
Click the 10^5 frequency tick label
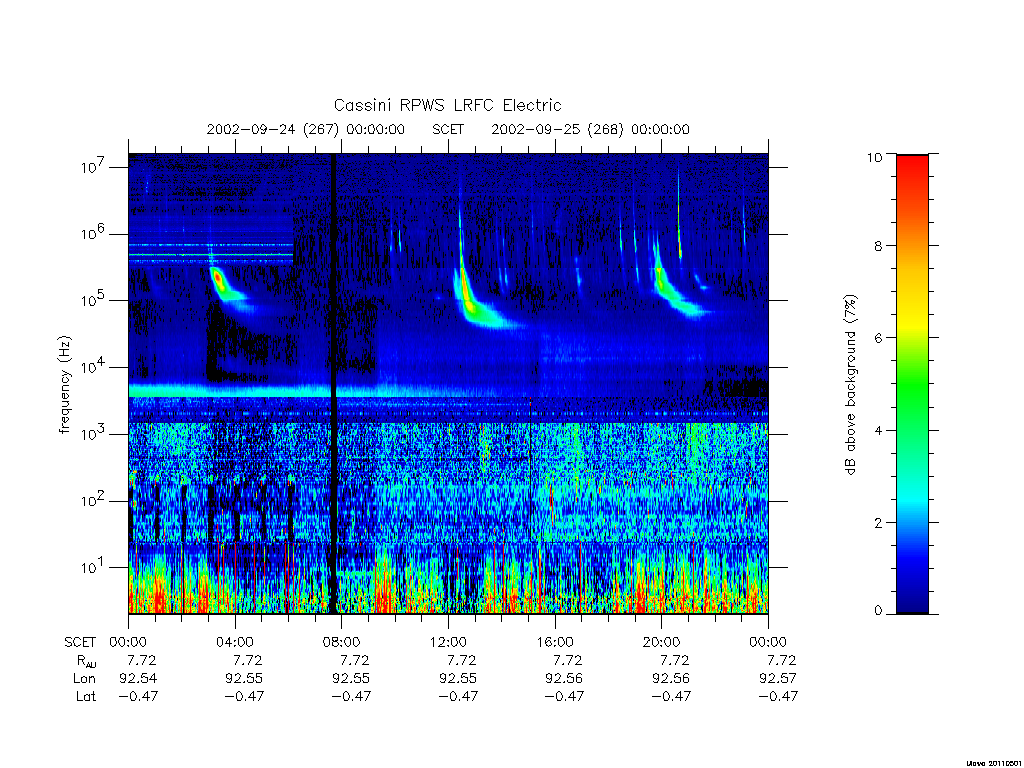coord(93,299)
